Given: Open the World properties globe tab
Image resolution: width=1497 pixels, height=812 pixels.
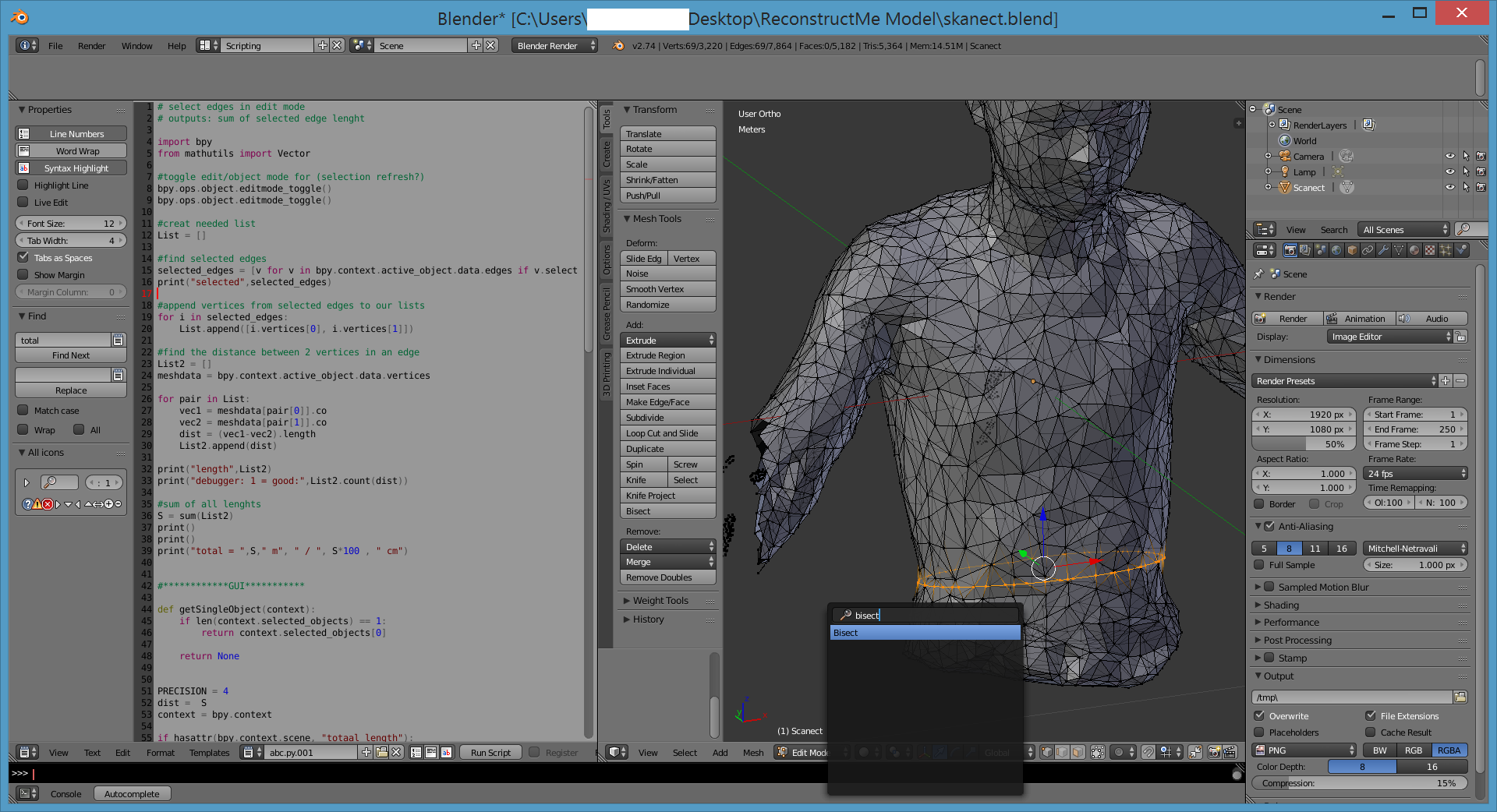Looking at the screenshot, I should pos(1336,250).
